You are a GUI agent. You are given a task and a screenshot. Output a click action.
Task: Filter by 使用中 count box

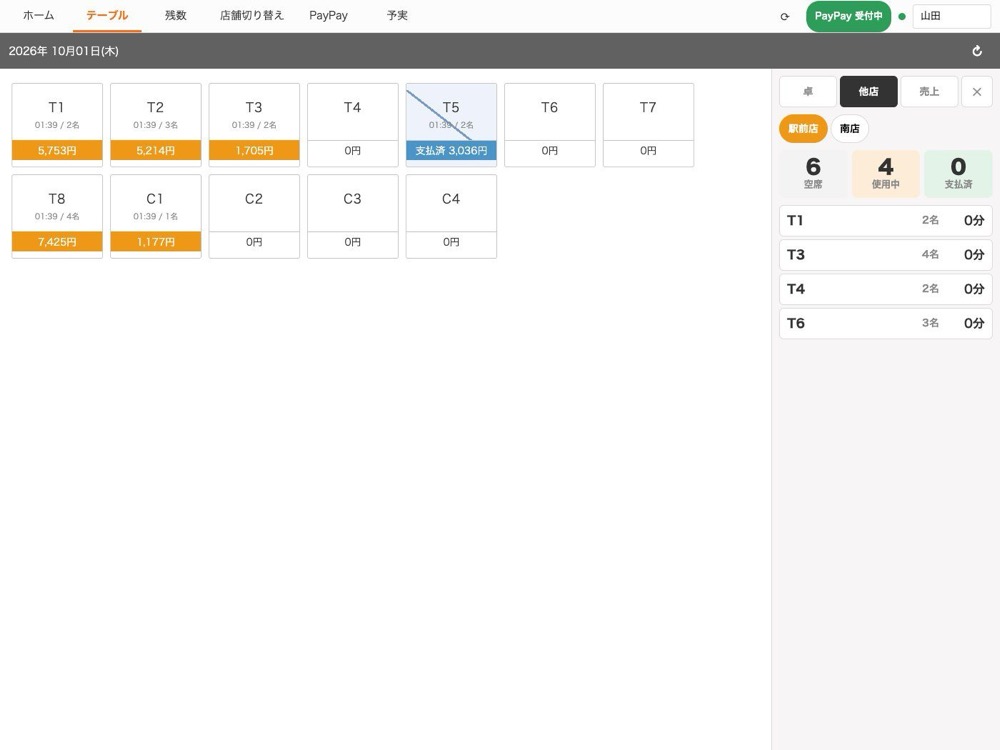click(x=885, y=173)
